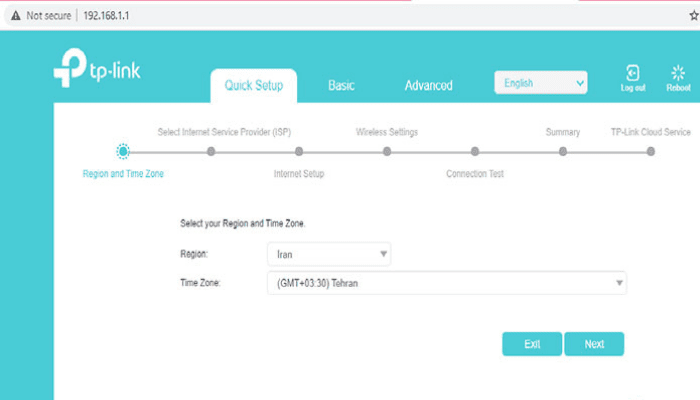Select the Region and Time Zone step marker
Viewport: 700px width, 400px height.
pyautogui.click(x=123, y=151)
